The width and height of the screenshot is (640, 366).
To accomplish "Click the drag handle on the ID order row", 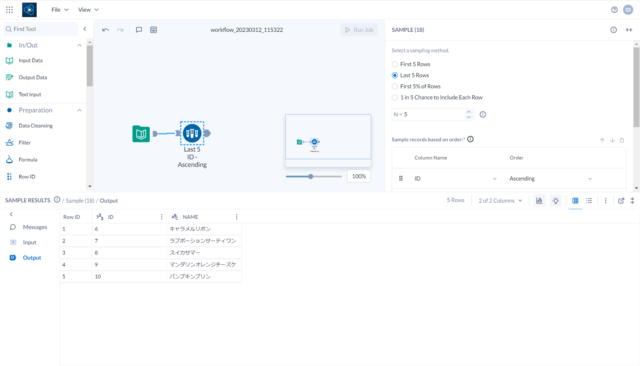I will (401, 179).
